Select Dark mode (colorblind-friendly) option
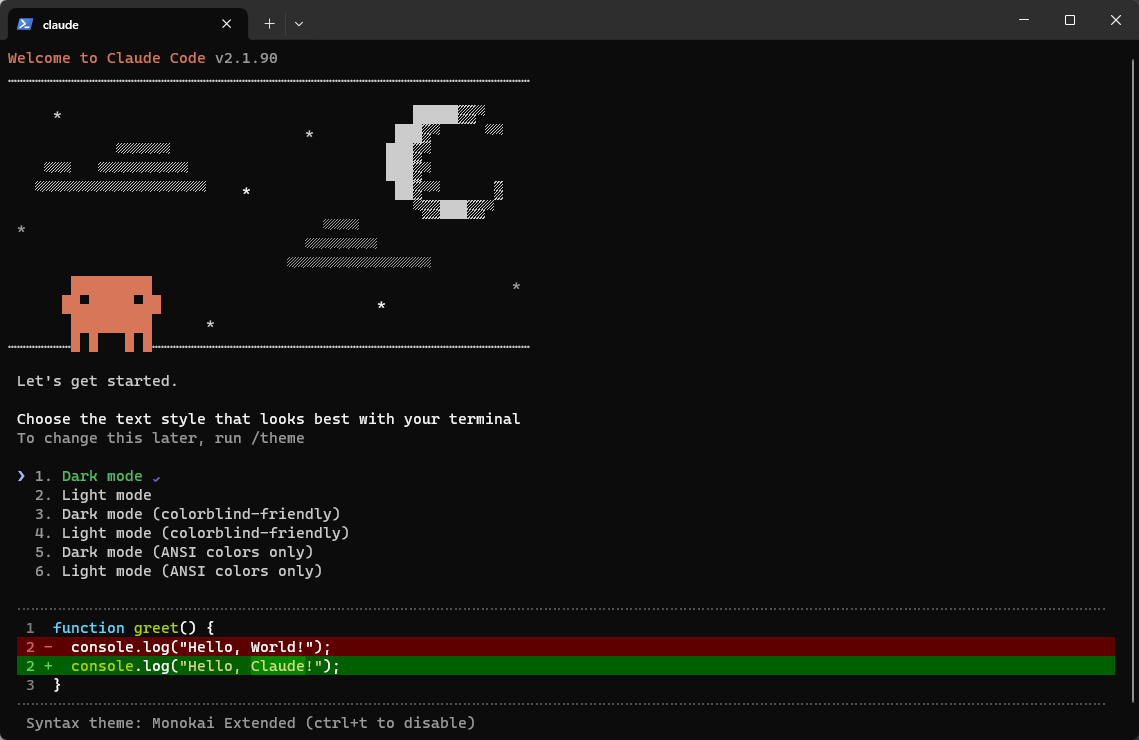 coord(200,514)
